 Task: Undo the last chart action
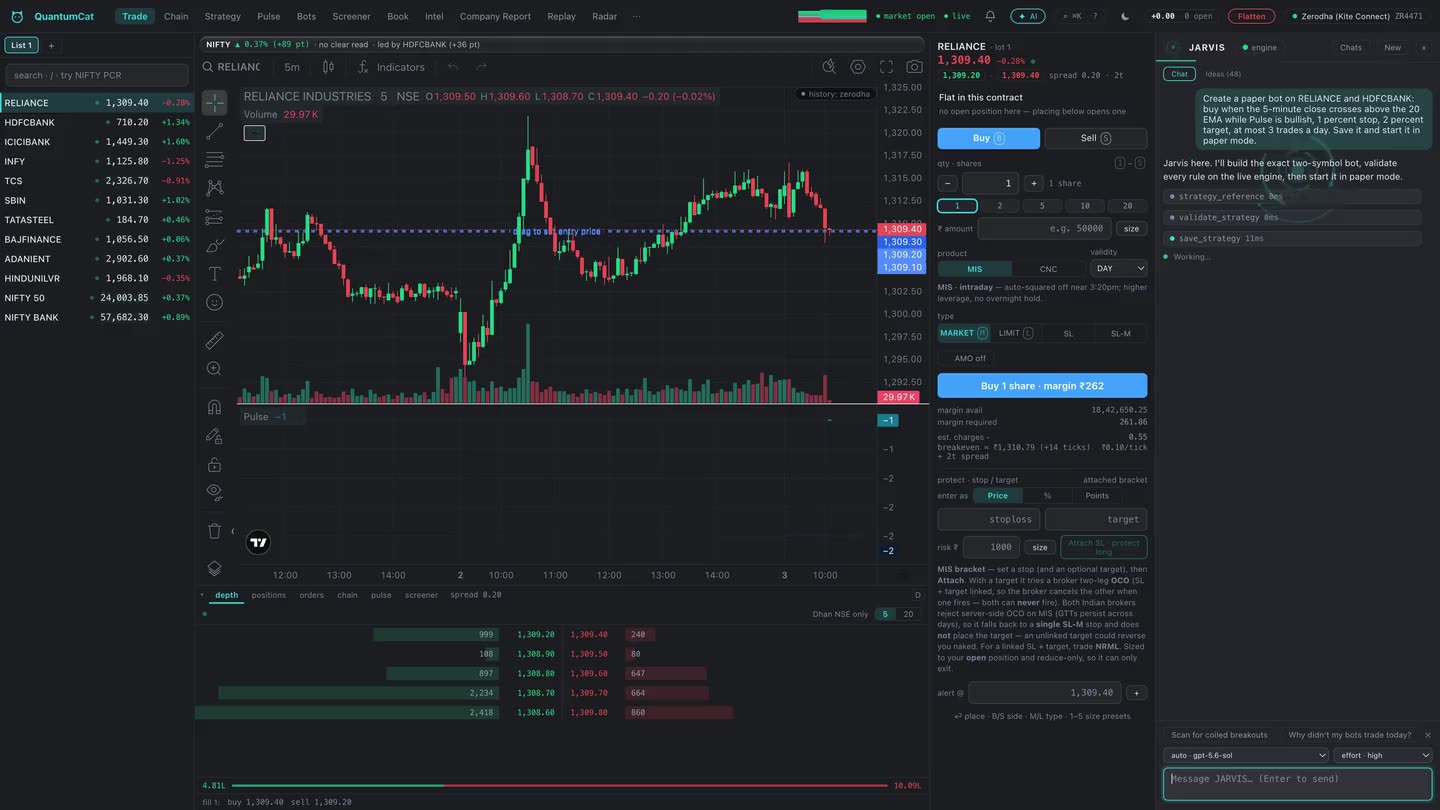(x=453, y=67)
